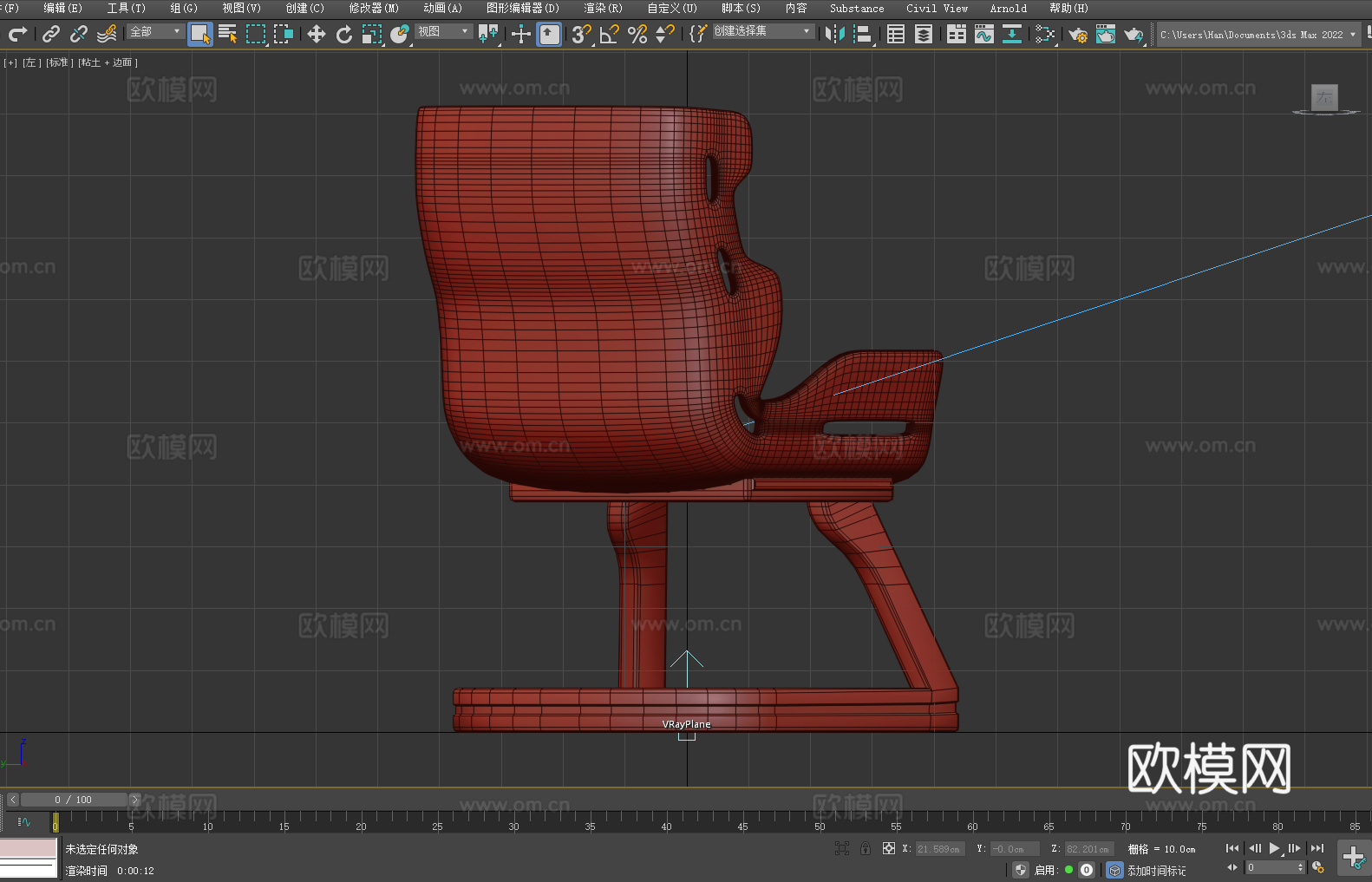Screen dimensions: 1372x882
Task: Open the 组(G) menu
Action: point(183,8)
